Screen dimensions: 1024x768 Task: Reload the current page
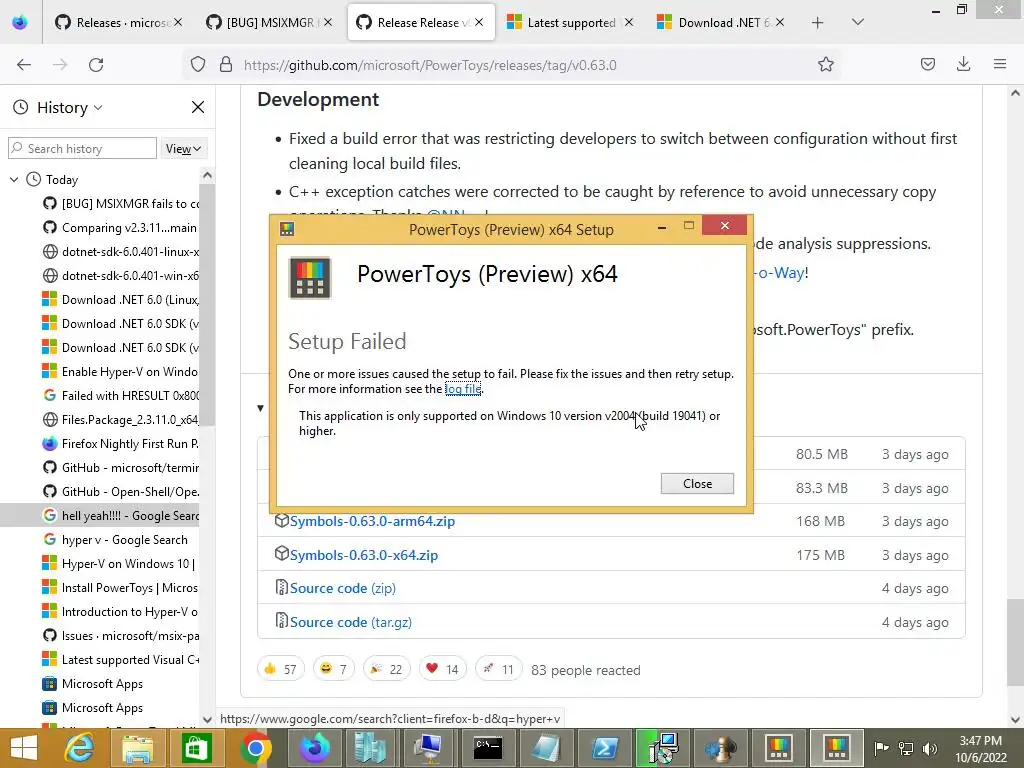(x=96, y=65)
